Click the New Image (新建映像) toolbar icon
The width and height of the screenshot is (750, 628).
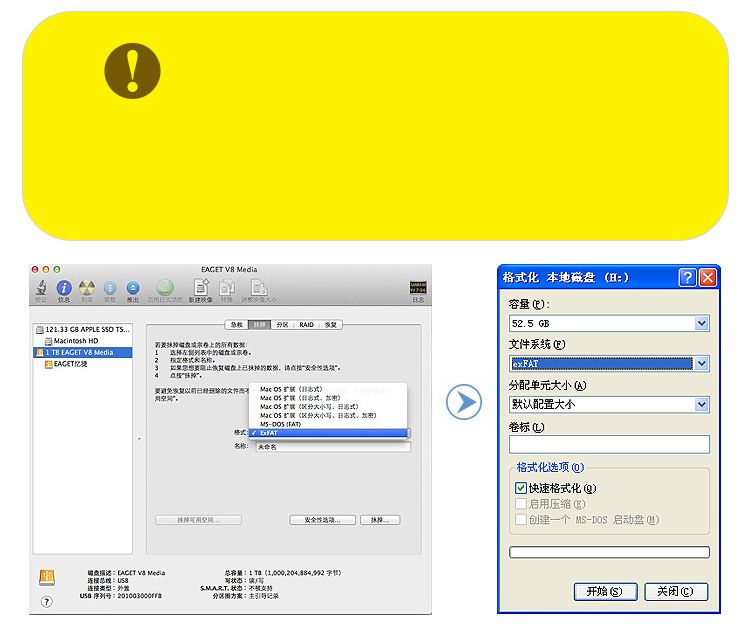click(x=200, y=288)
